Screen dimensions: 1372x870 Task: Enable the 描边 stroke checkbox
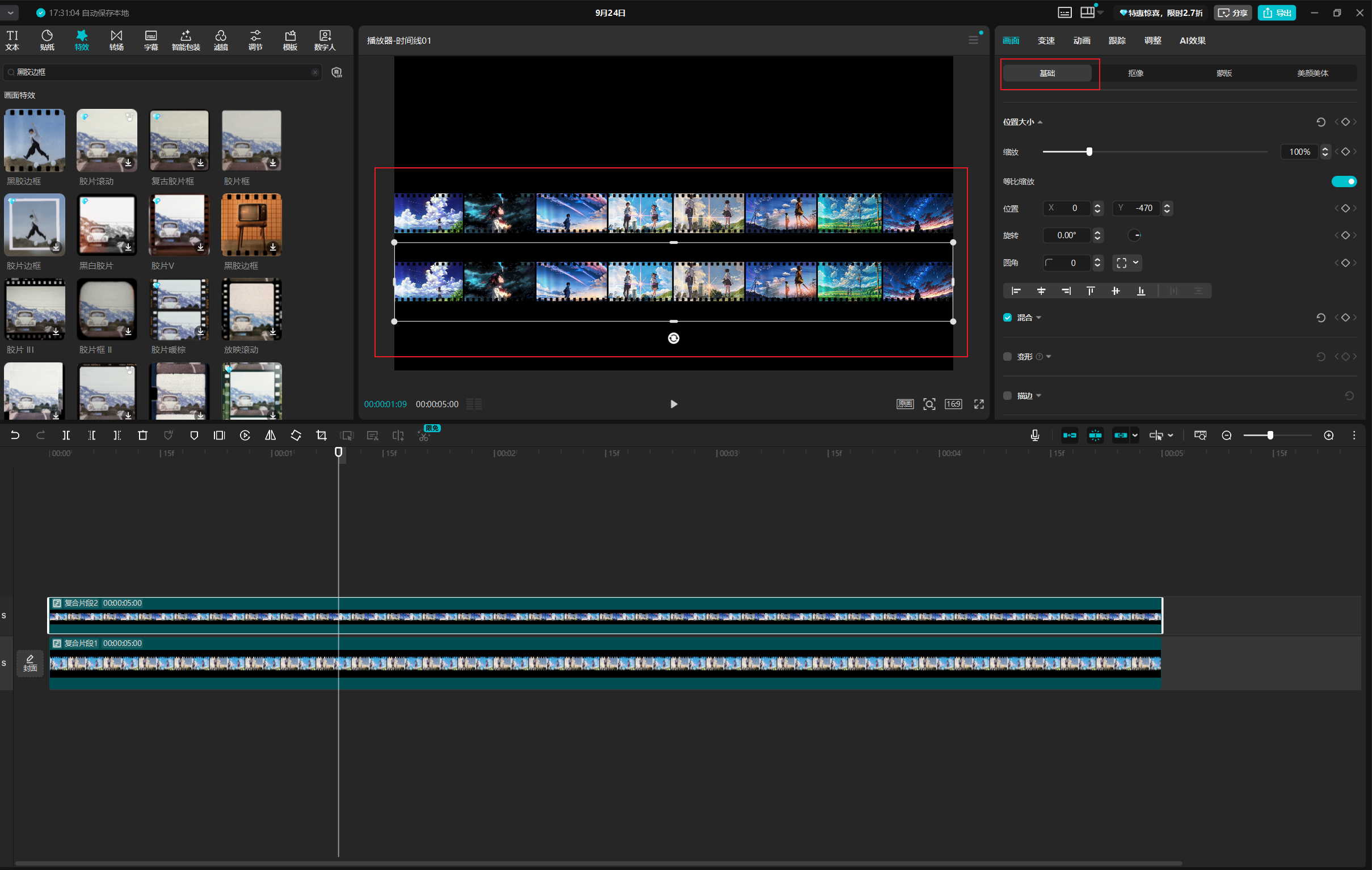click(1007, 396)
